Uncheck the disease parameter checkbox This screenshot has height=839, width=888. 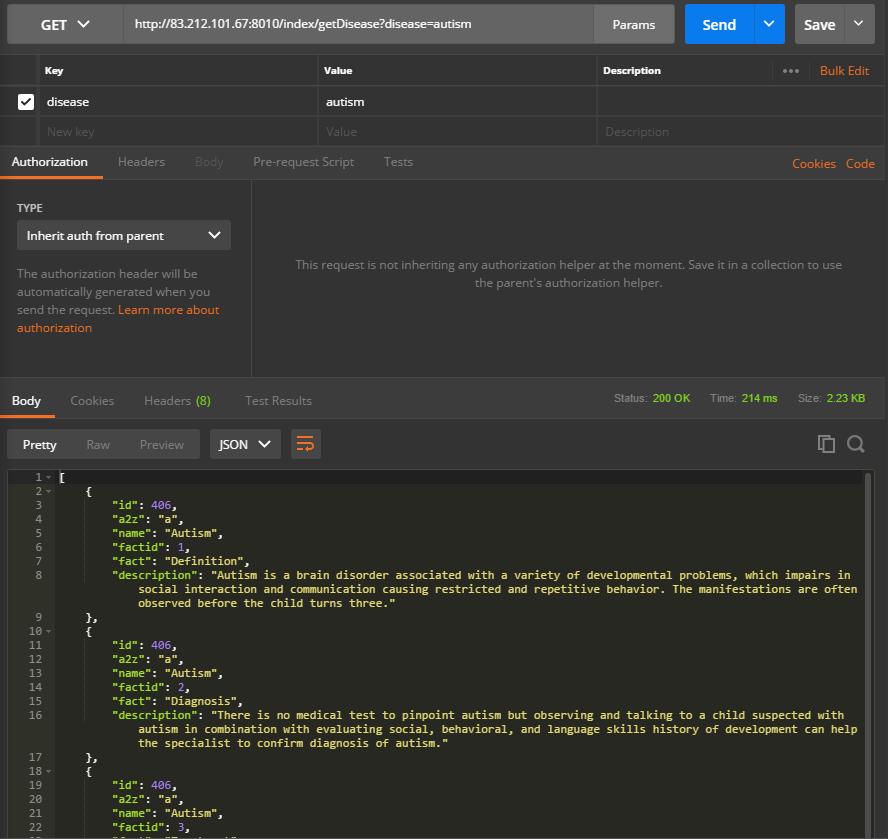coord(26,102)
